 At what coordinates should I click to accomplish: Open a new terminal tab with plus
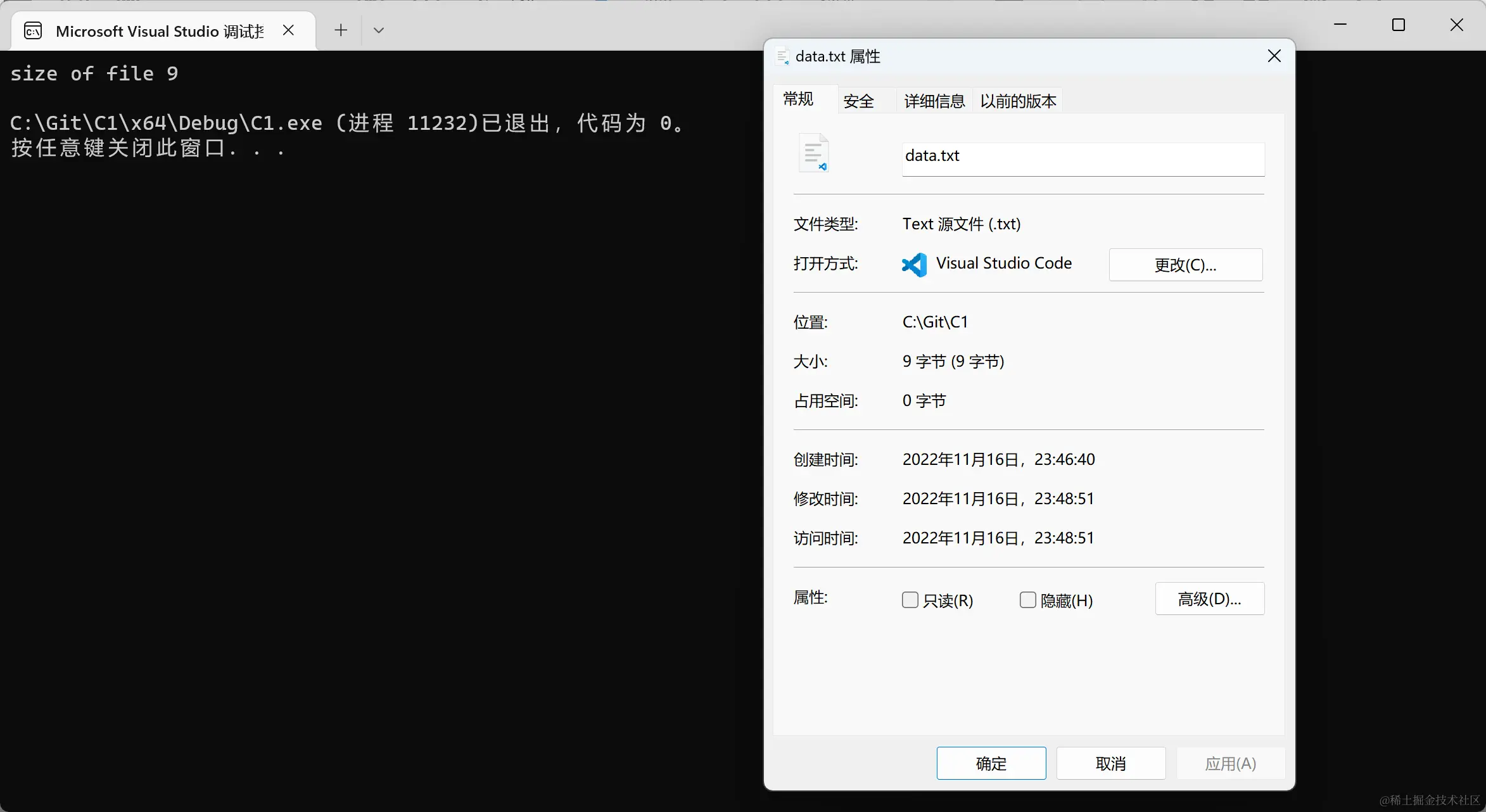[x=341, y=30]
